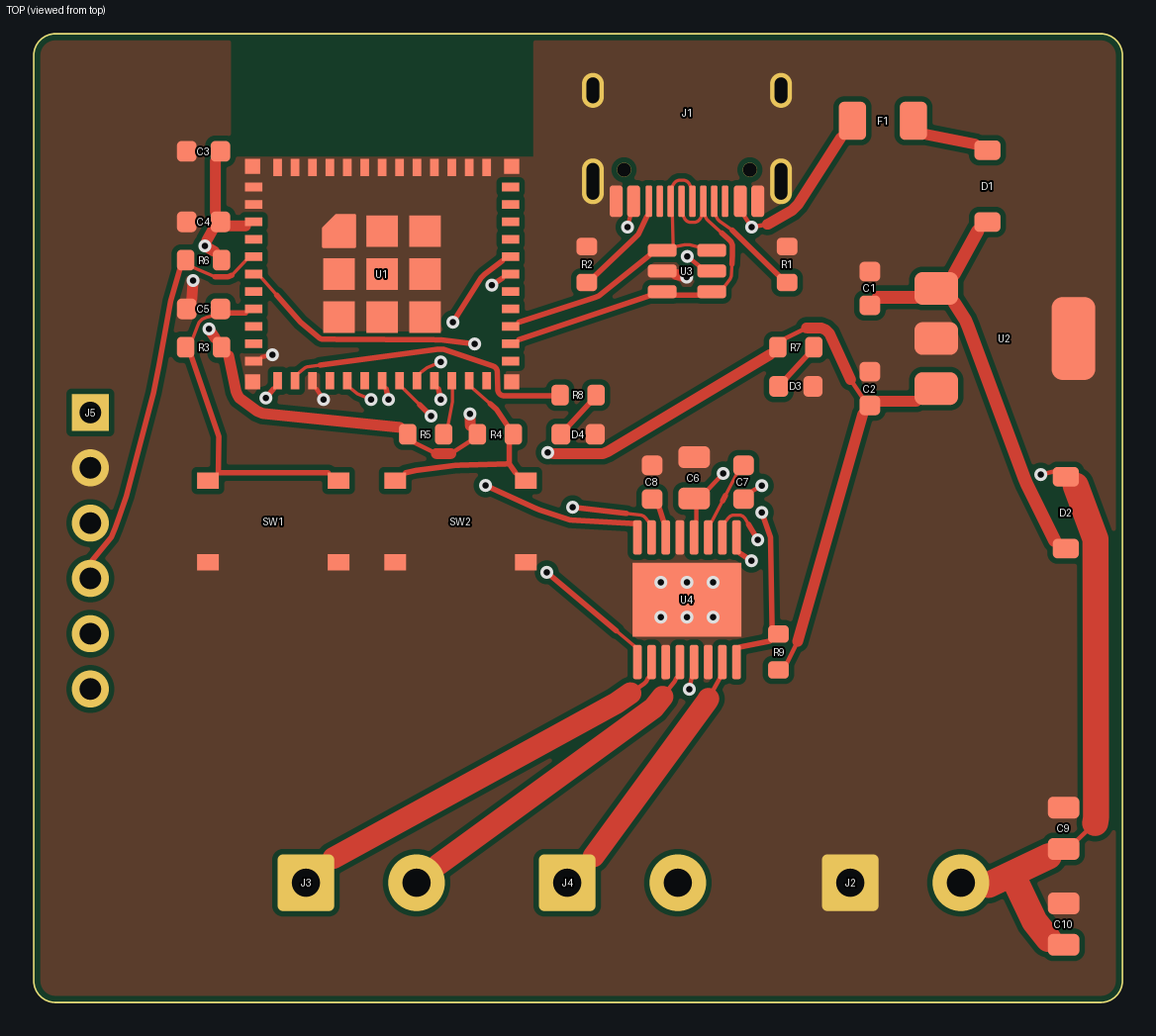
Task: Select the D3 diode label
Action: 795,386
